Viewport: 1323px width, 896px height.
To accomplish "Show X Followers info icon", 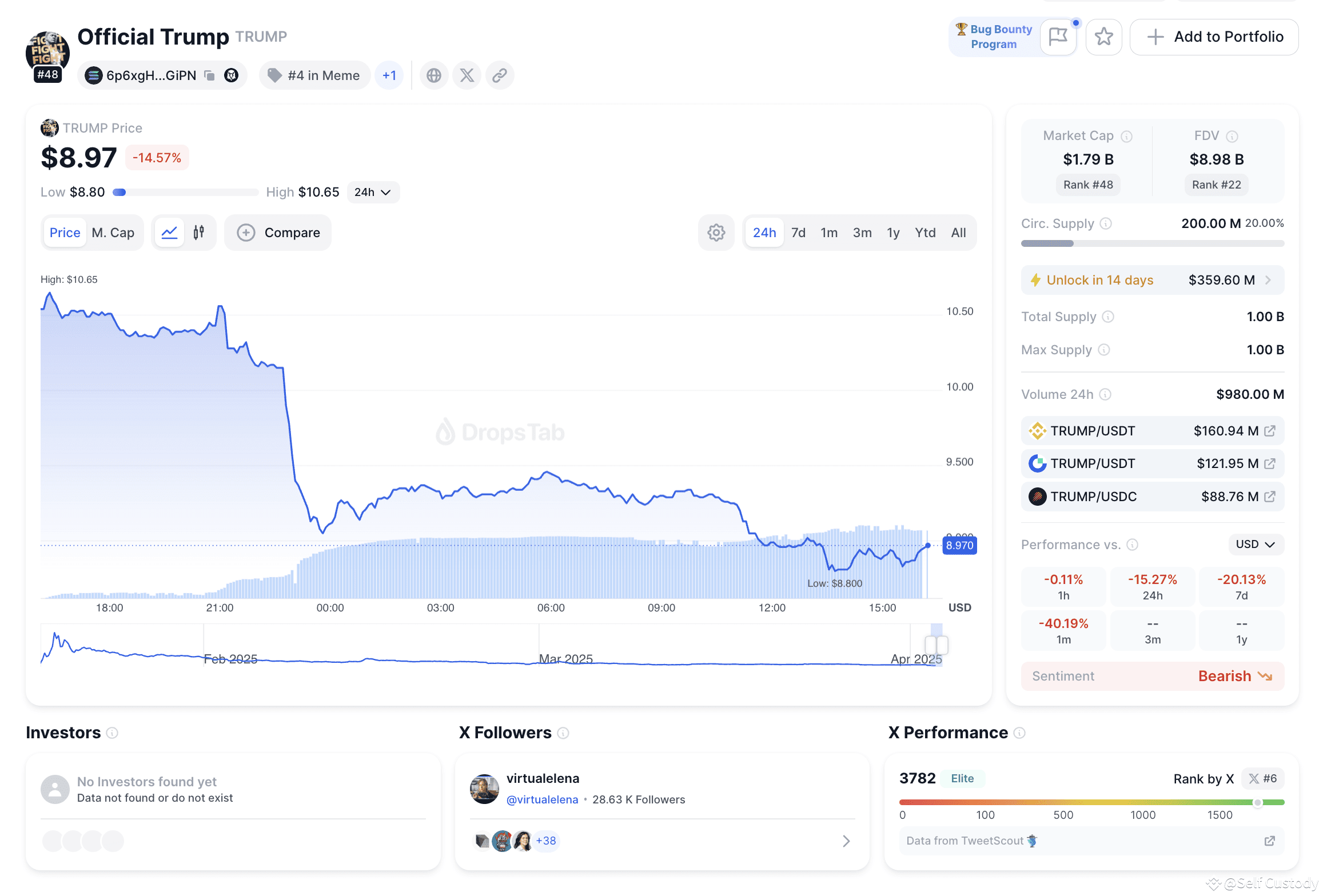I will [x=563, y=733].
